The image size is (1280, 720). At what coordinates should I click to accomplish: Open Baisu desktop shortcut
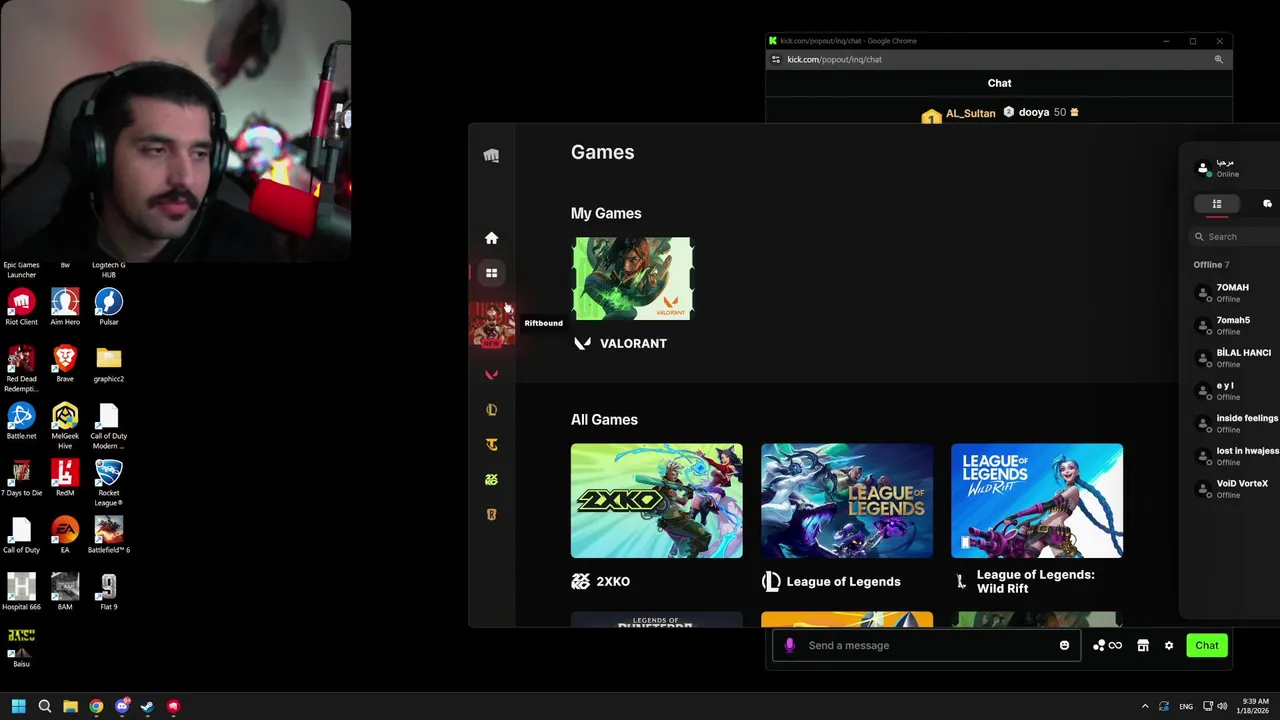point(21,649)
